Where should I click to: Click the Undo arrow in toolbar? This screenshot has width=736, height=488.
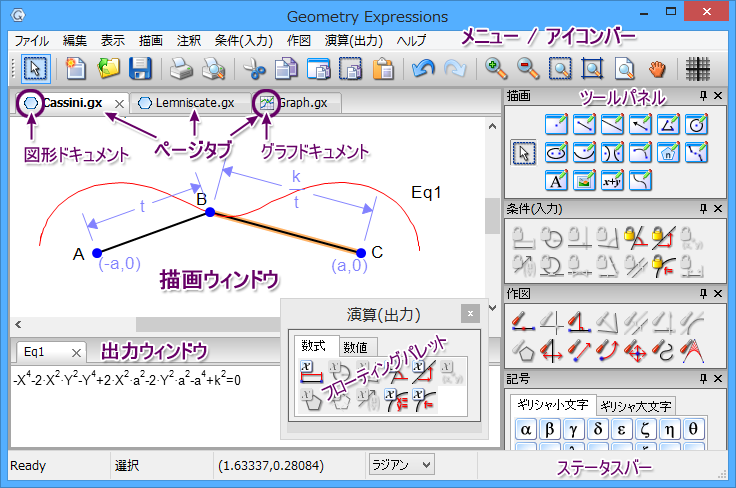pyautogui.click(x=424, y=69)
